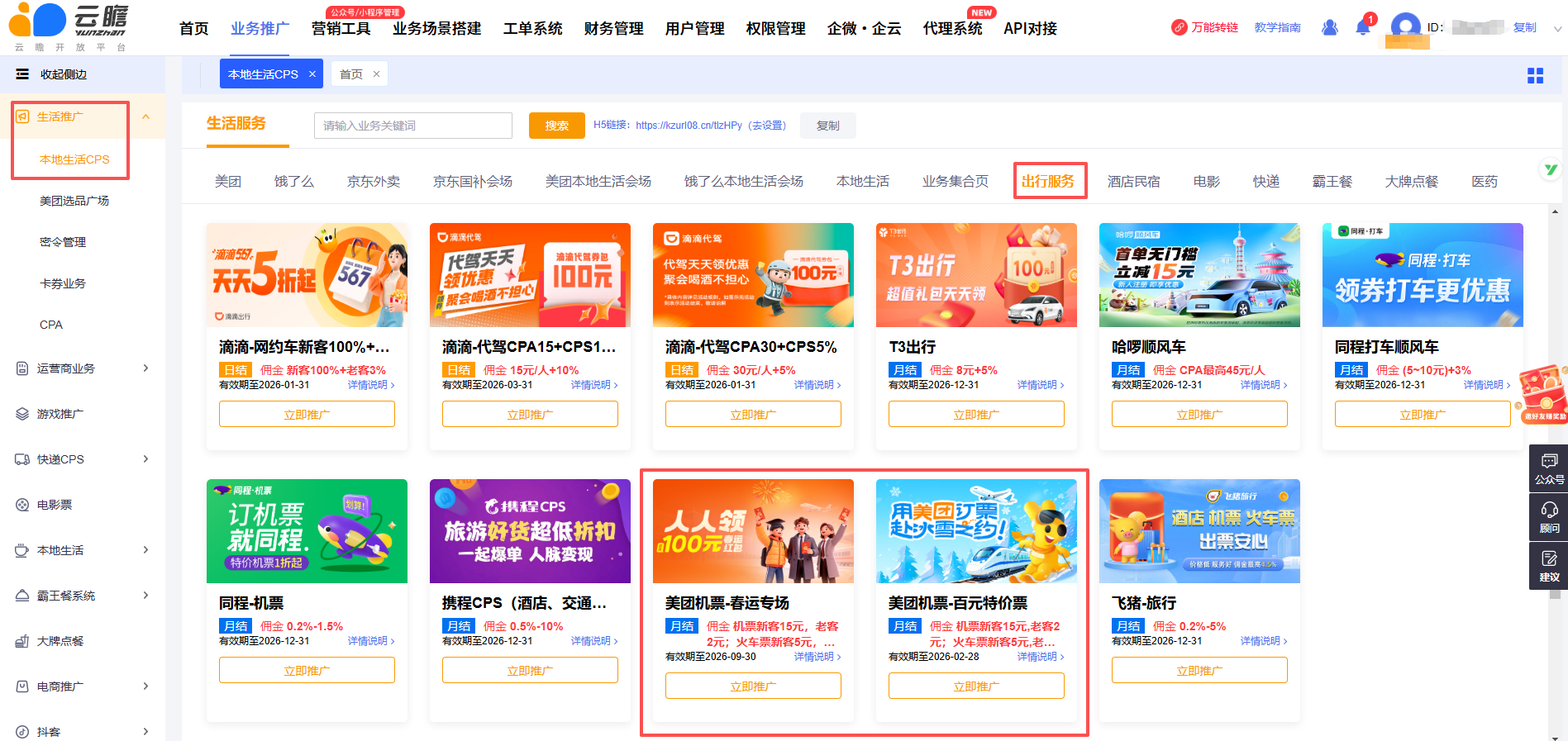Click the orange 搜索 button
Viewport: 1568px width, 741px height.
click(x=556, y=126)
